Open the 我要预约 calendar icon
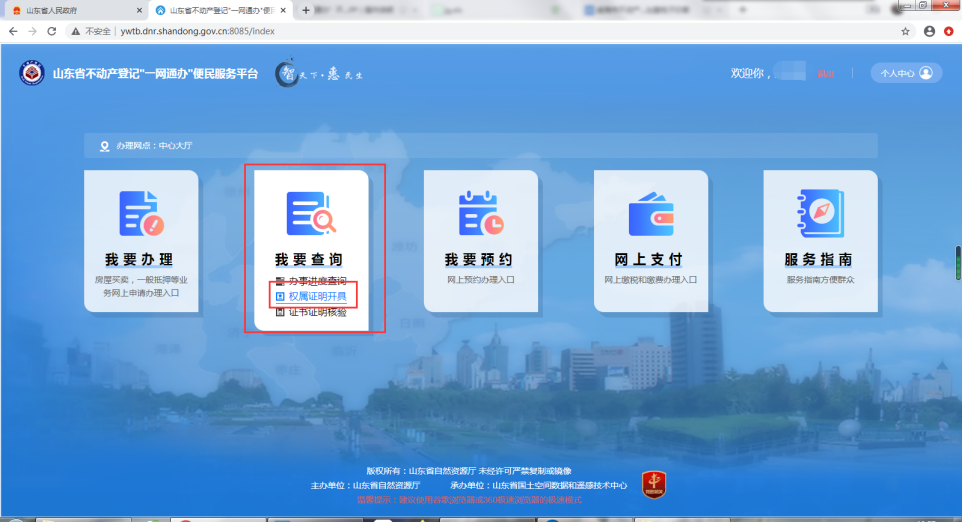 coord(480,212)
